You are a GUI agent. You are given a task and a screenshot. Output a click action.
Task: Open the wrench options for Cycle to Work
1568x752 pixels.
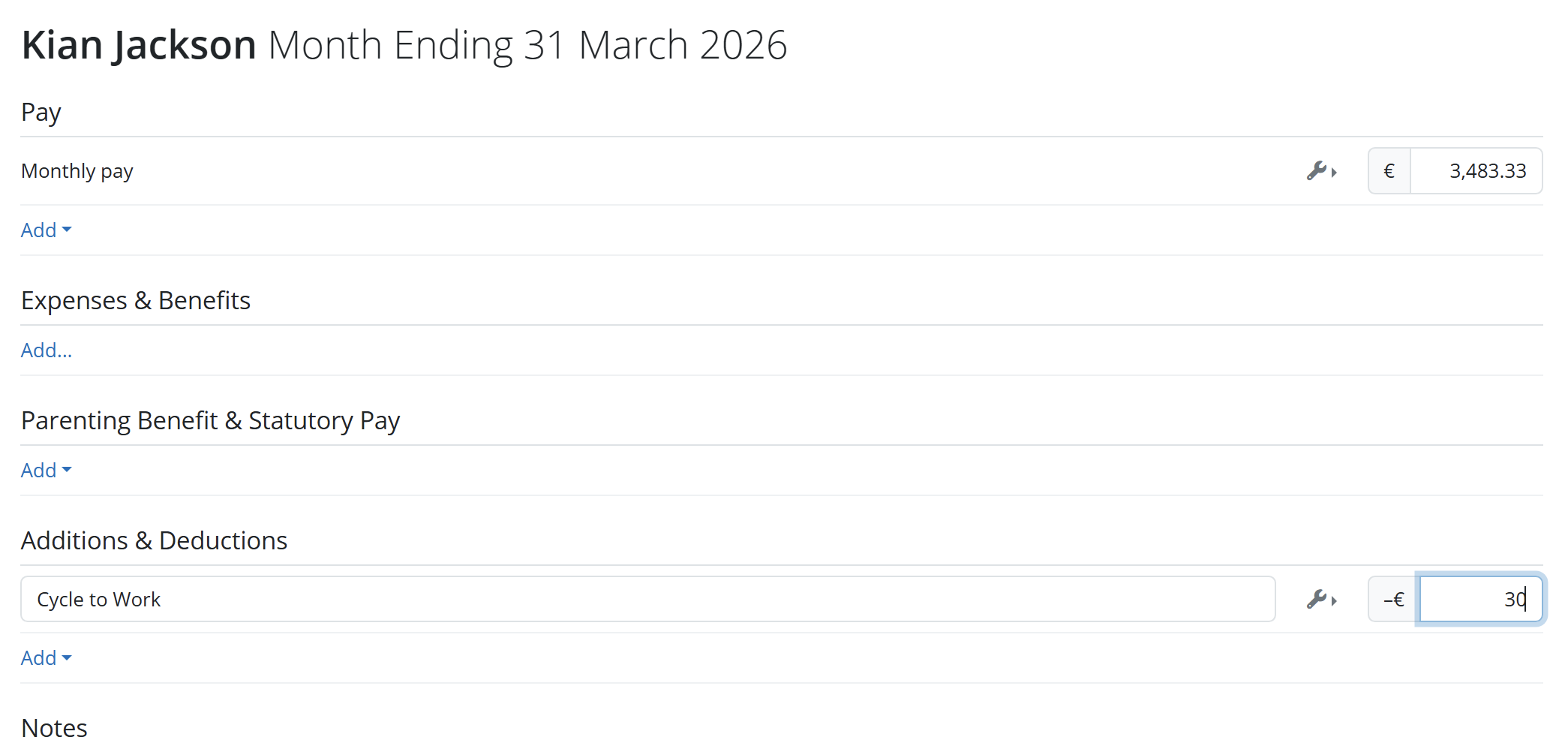pos(1317,600)
